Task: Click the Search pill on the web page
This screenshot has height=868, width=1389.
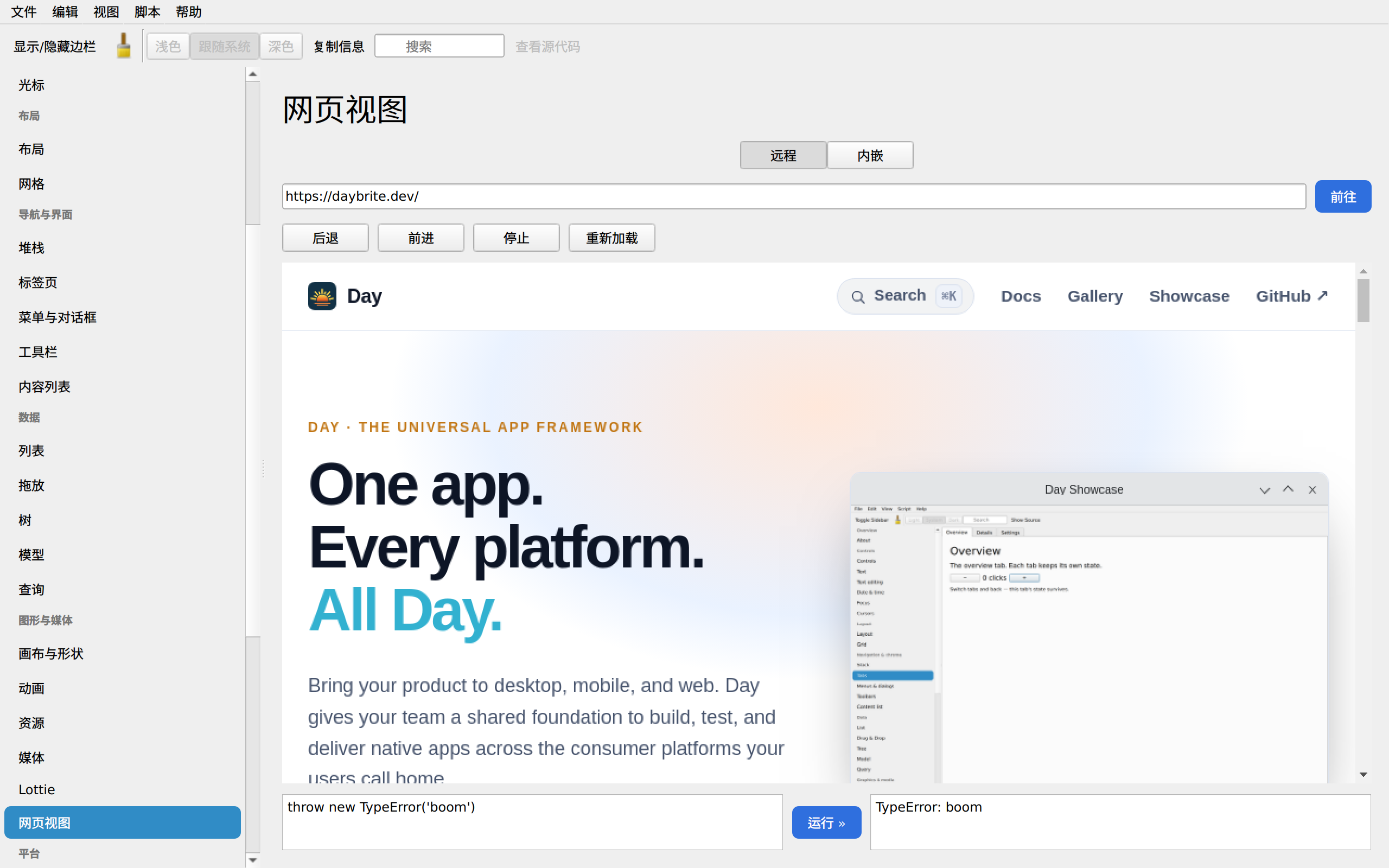Action: click(x=905, y=296)
